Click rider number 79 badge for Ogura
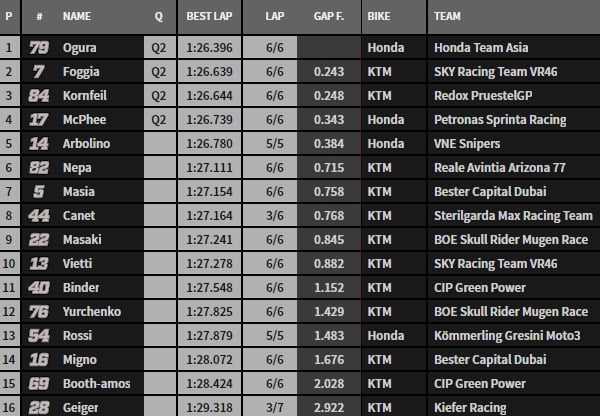This screenshot has width=600, height=416. pyautogui.click(x=39, y=48)
